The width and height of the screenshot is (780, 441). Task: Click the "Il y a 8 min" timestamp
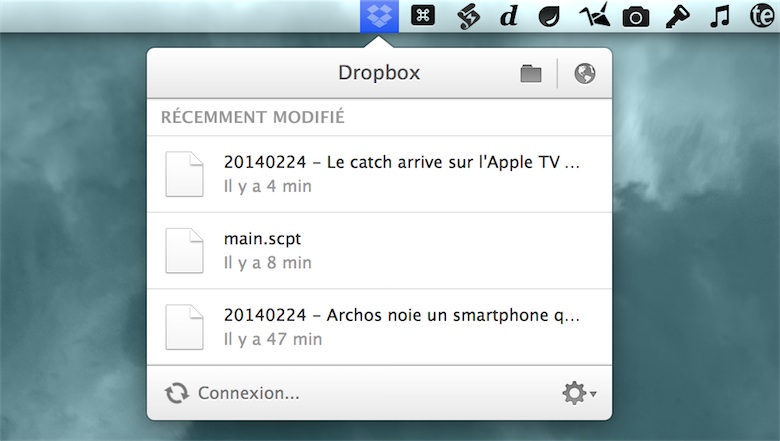268,263
